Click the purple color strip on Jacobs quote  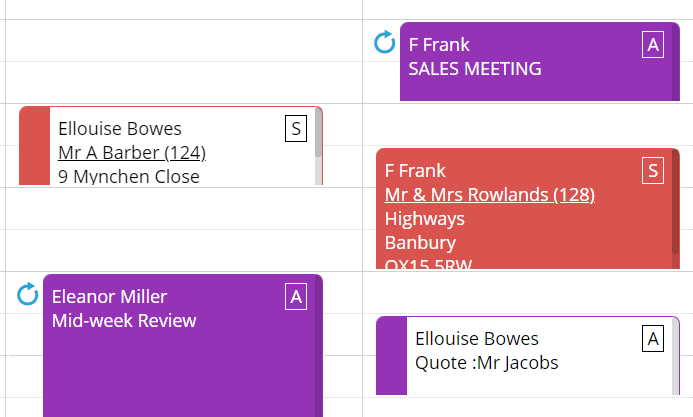coord(392,356)
